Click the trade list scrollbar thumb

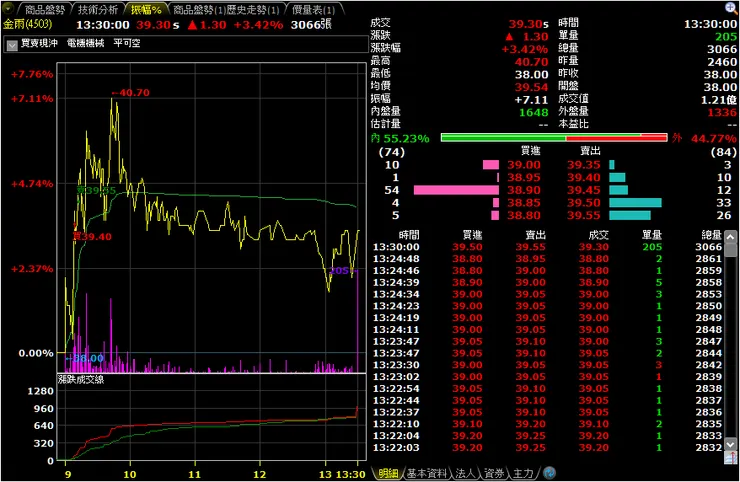click(731, 249)
